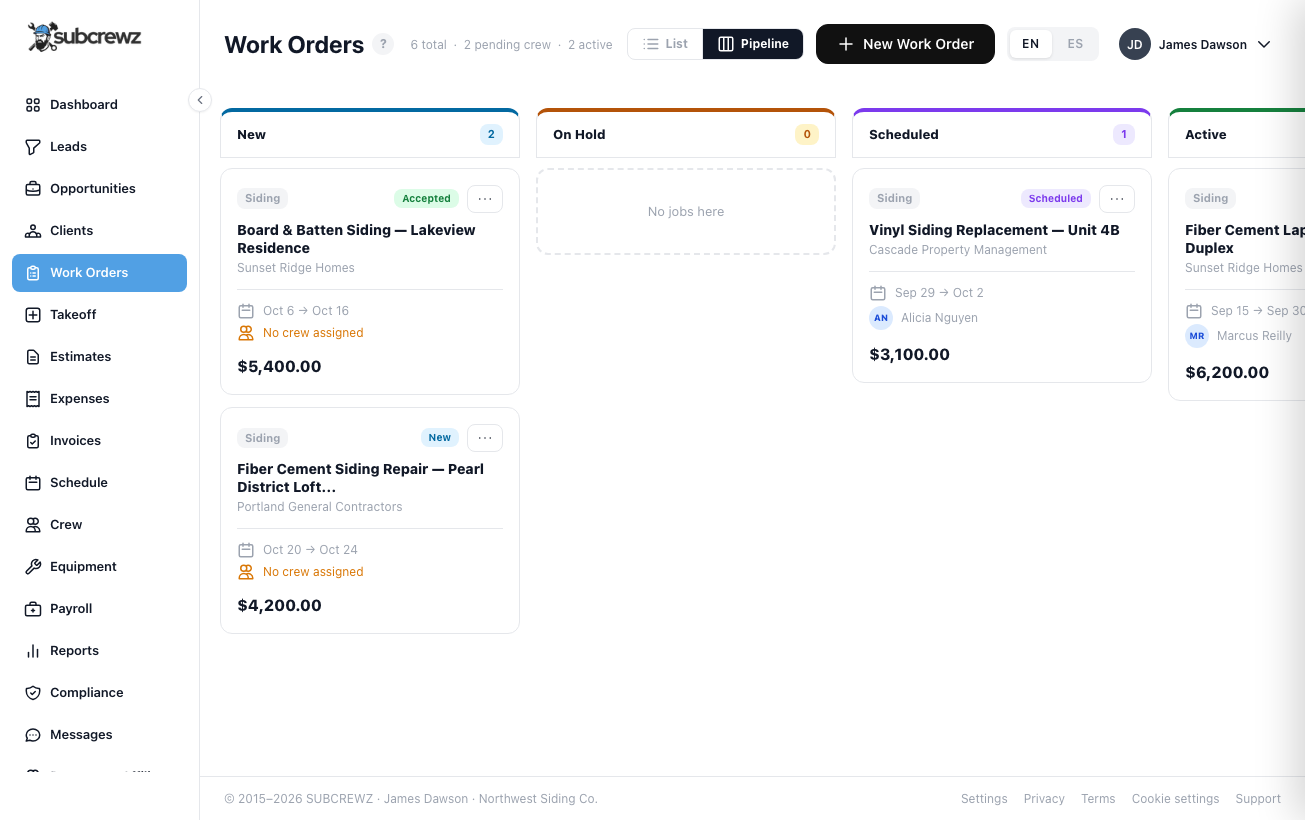Viewport: 1305px width, 820px height.
Task: Click the Compliance shield icon
Action: coord(33,693)
